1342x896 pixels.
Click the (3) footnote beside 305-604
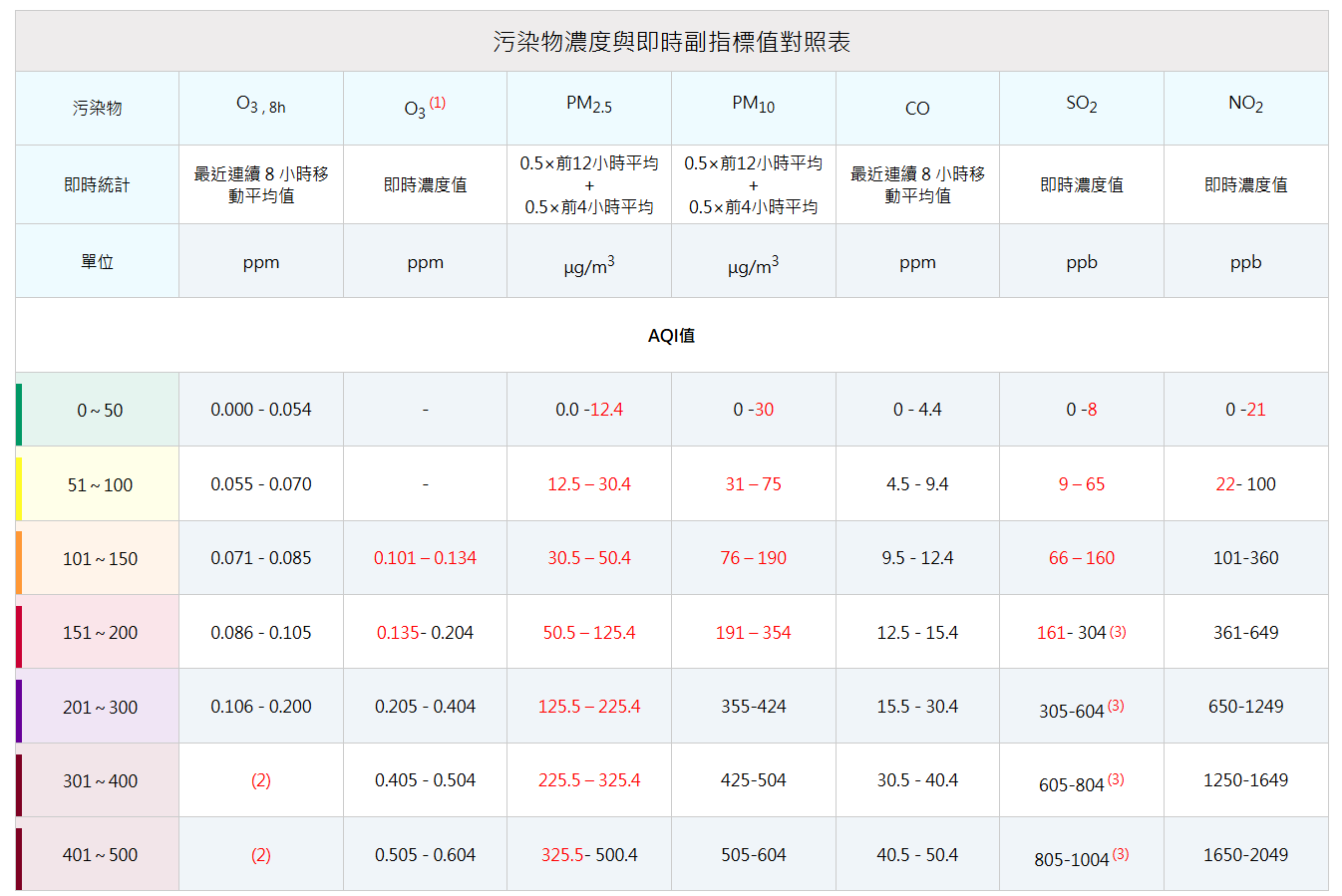click(x=1116, y=705)
